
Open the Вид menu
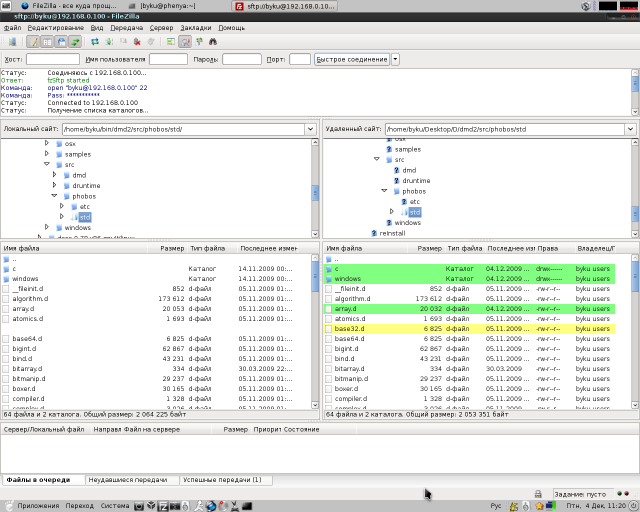tap(97, 28)
